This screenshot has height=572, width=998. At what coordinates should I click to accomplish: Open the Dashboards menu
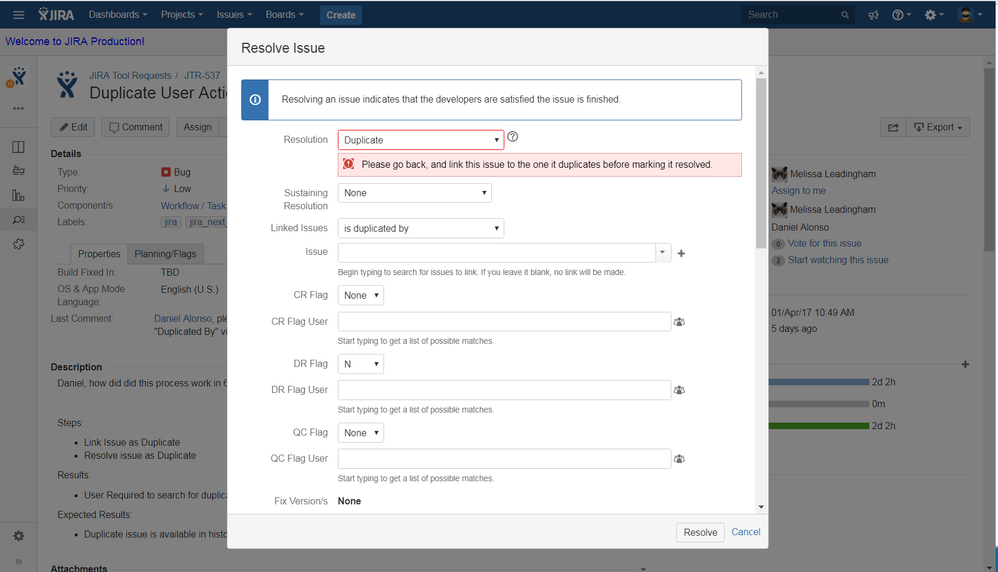pos(118,15)
